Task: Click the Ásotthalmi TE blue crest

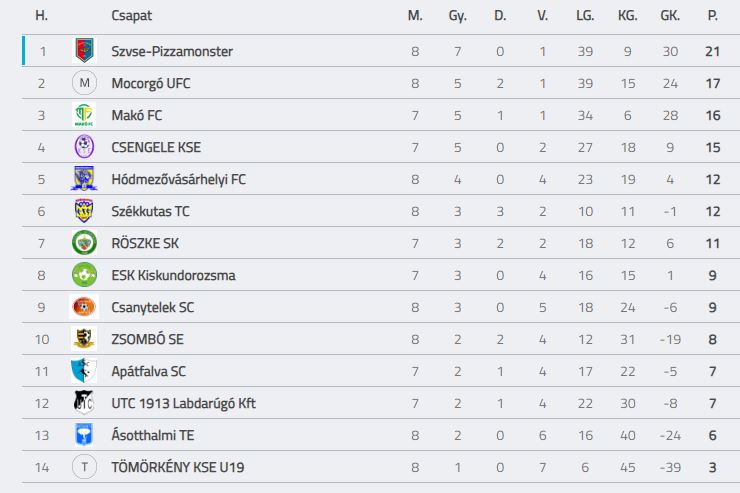Action: point(84,435)
